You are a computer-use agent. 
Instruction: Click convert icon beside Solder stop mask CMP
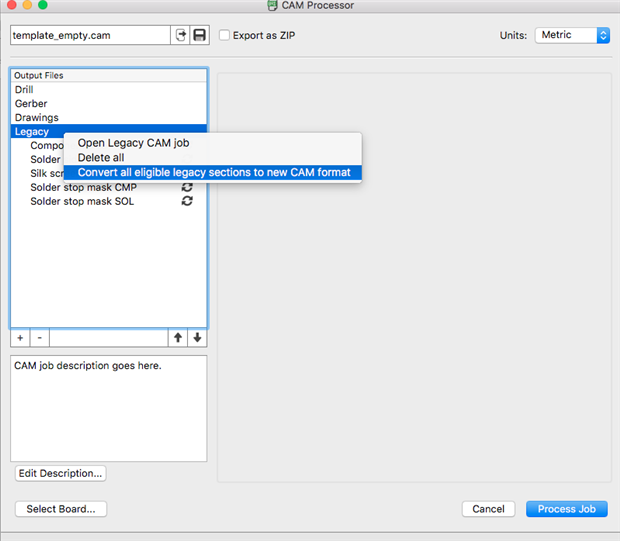[187, 187]
